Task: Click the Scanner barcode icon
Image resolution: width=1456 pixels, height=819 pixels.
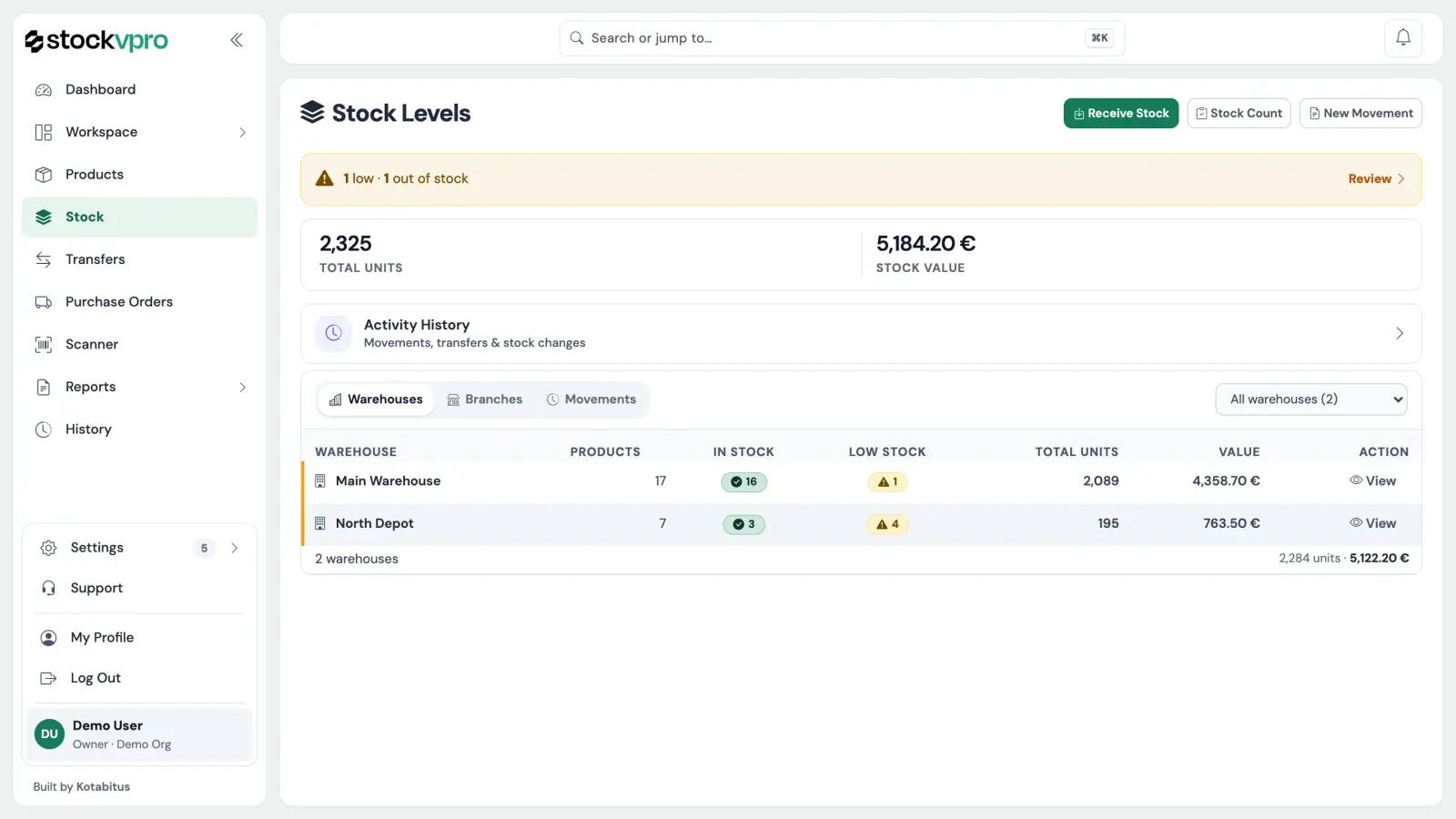Action: coord(44,345)
